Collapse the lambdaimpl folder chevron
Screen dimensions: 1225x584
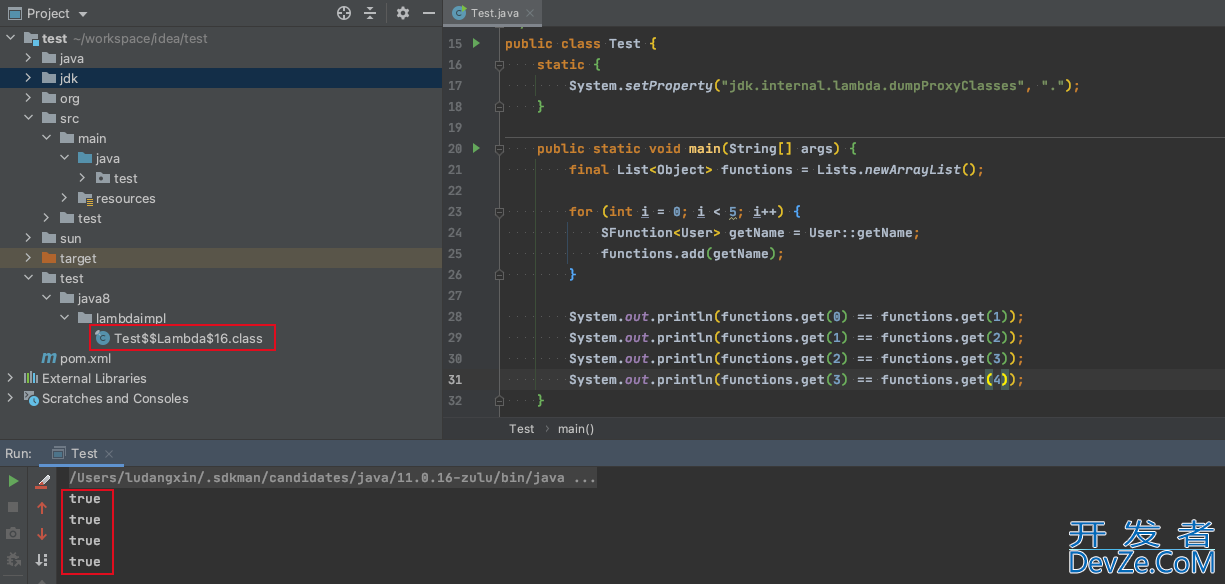(x=65, y=318)
